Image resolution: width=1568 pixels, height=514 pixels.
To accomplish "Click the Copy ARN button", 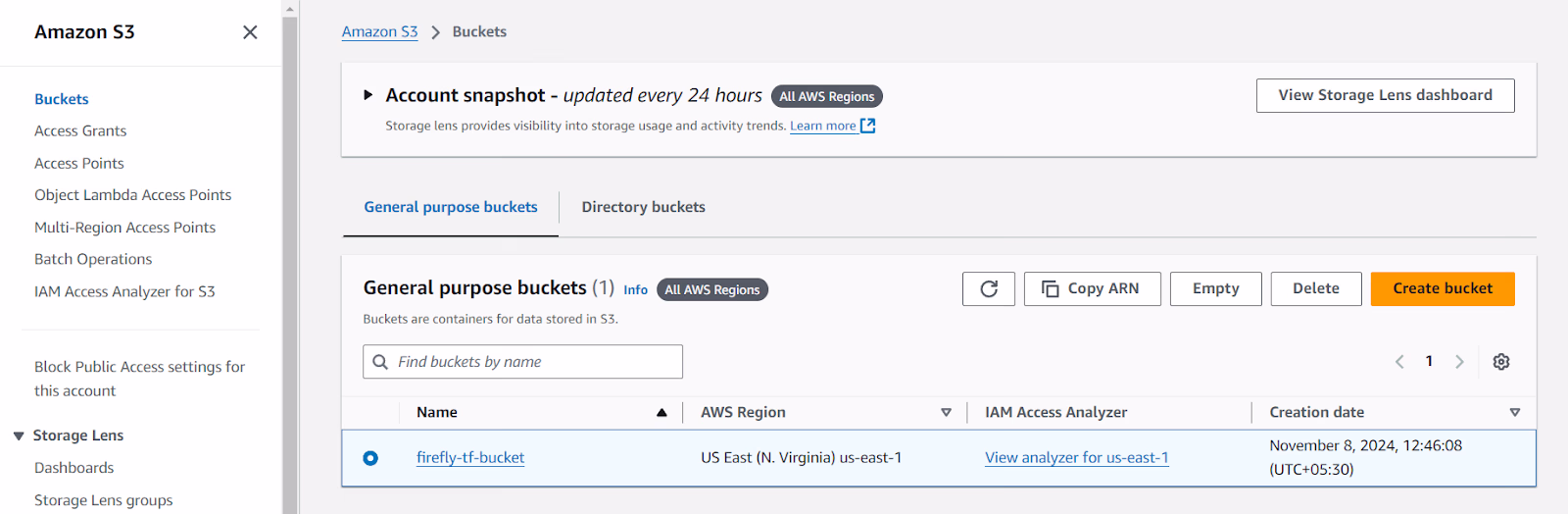I will pyautogui.click(x=1093, y=288).
